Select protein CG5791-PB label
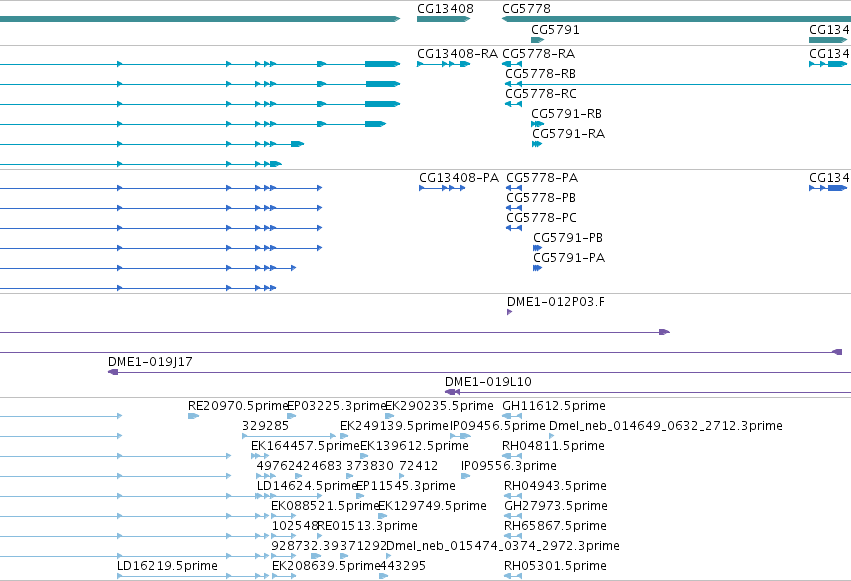This screenshot has width=851, height=581. 568,238
